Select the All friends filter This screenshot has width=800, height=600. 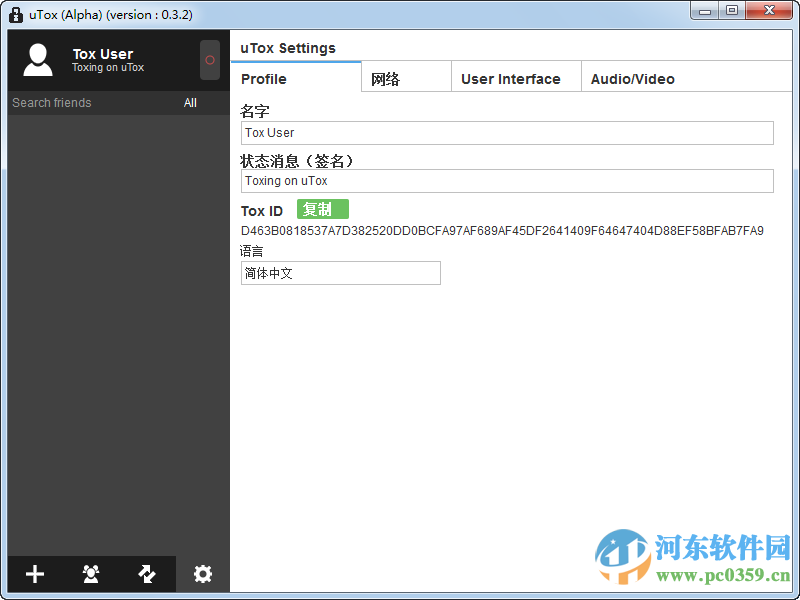(190, 102)
